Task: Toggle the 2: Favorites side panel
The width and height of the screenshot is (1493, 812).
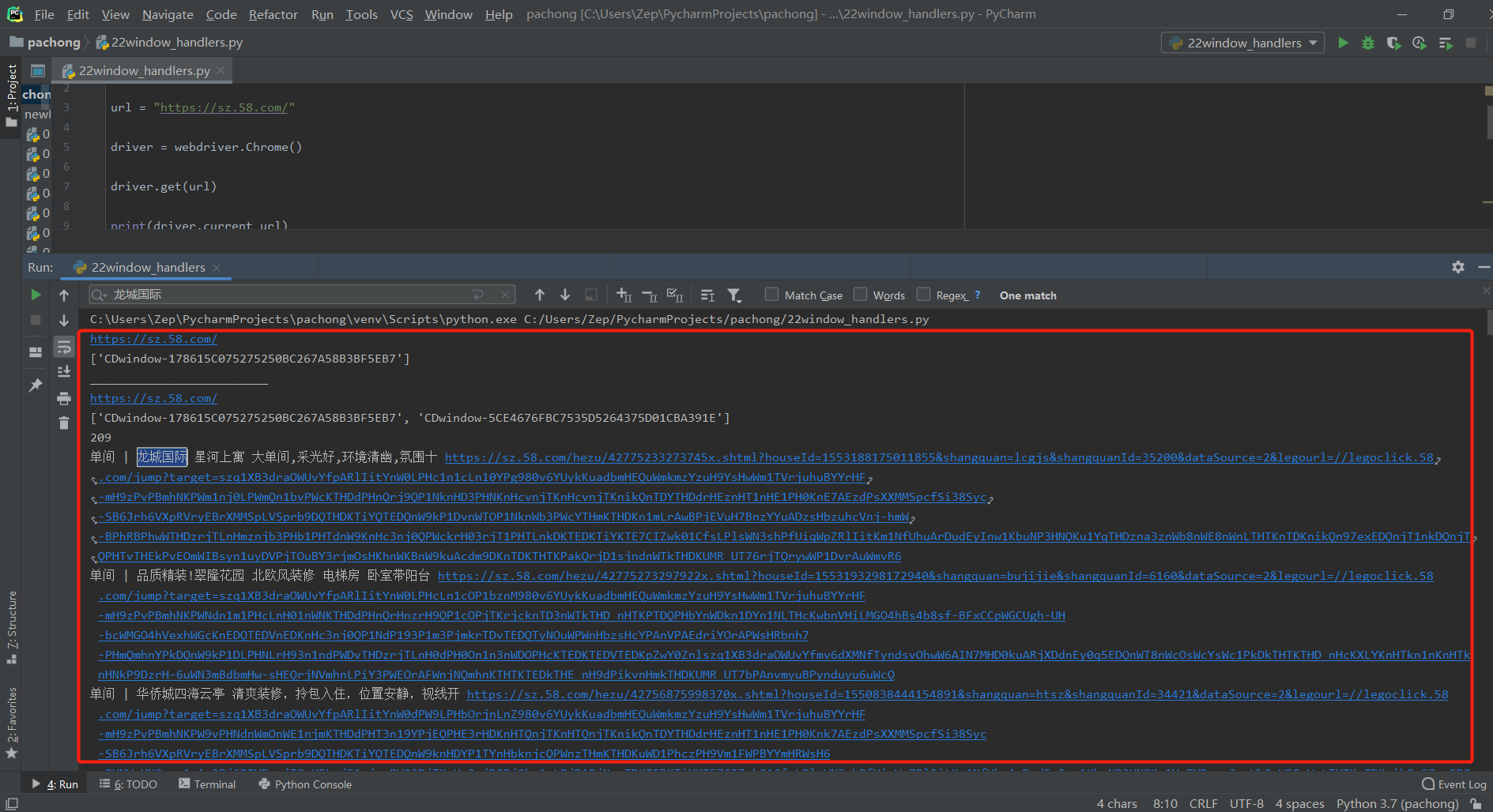Action: click(x=11, y=722)
